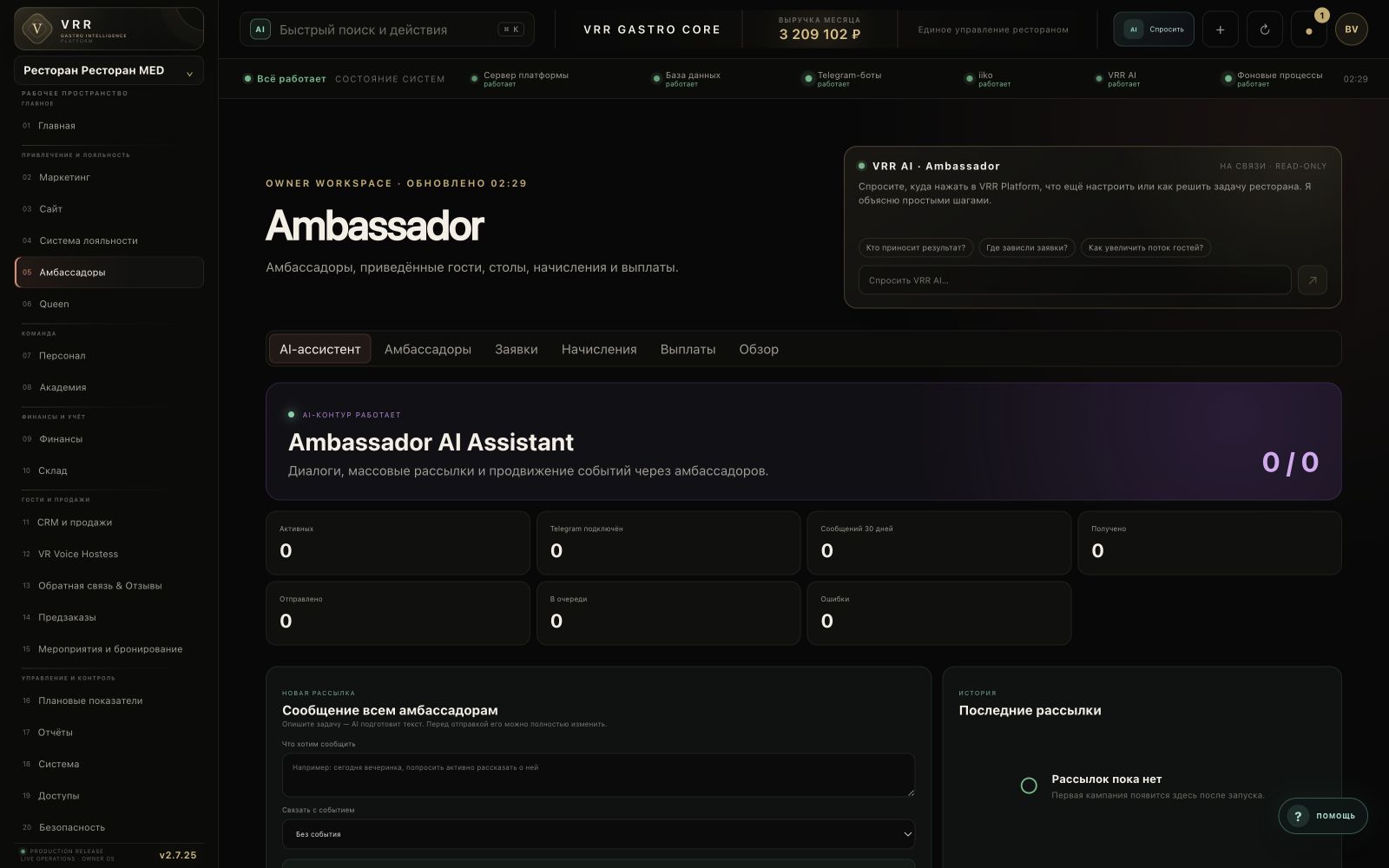Open the Начисления tab
The height and width of the screenshot is (868, 1389).
click(x=599, y=349)
